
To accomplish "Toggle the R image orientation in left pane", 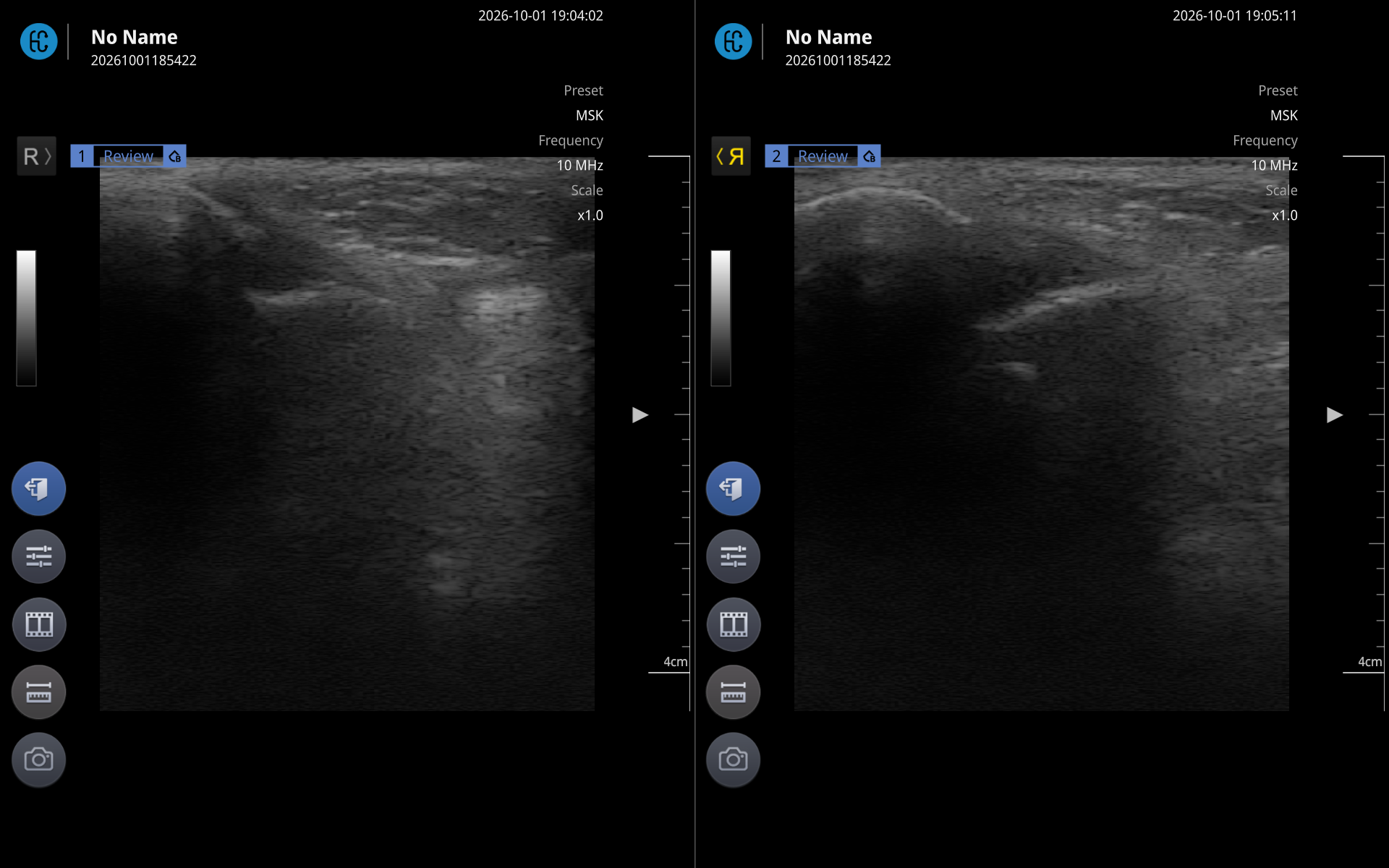I will coord(36,156).
